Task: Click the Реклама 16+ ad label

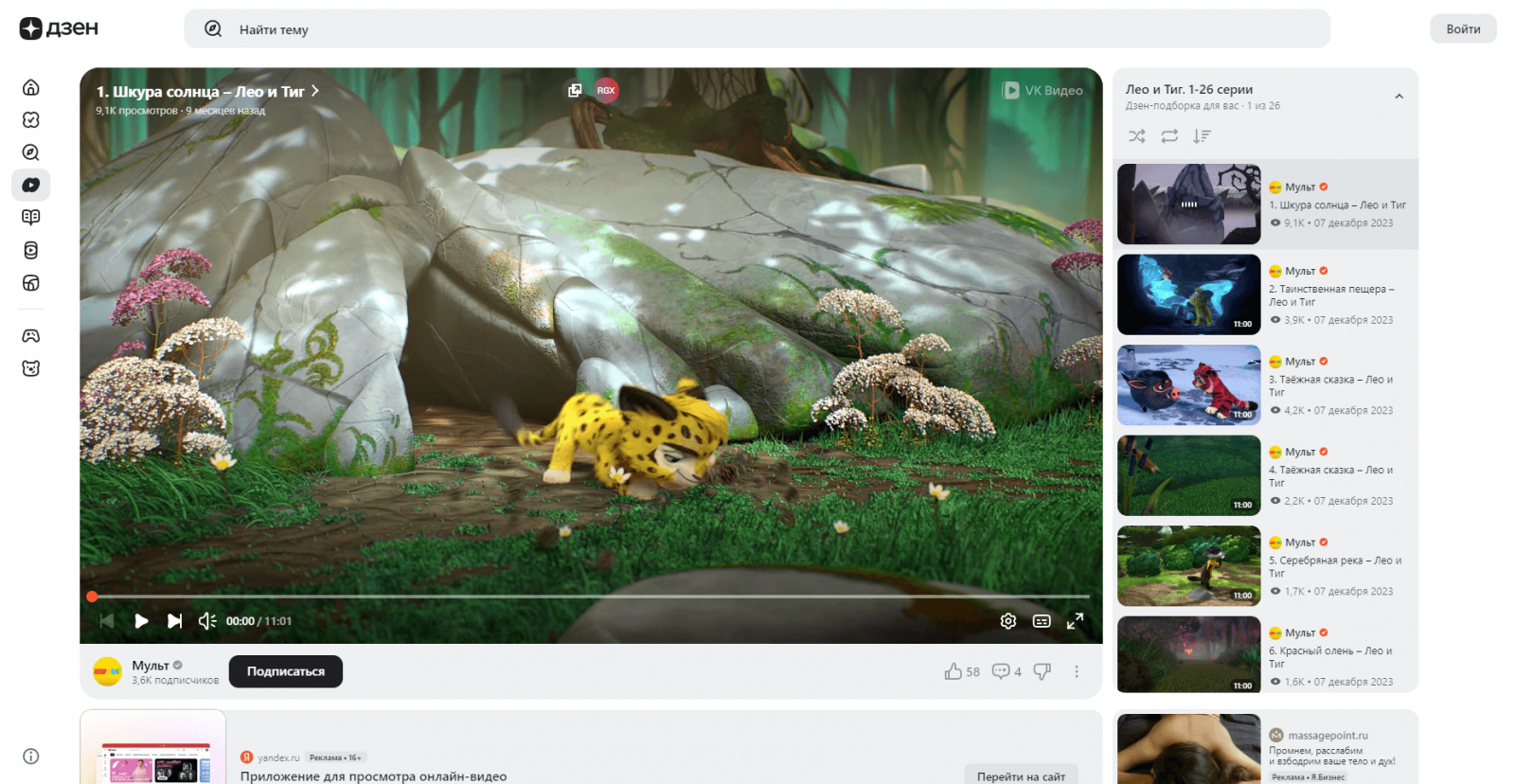Action: (335, 757)
